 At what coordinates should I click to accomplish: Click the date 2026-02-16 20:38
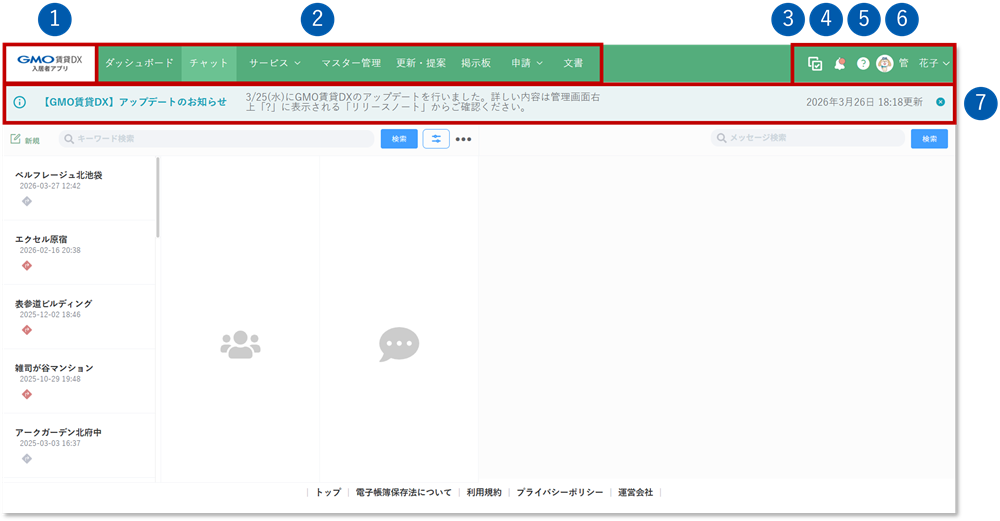click(x=50, y=251)
